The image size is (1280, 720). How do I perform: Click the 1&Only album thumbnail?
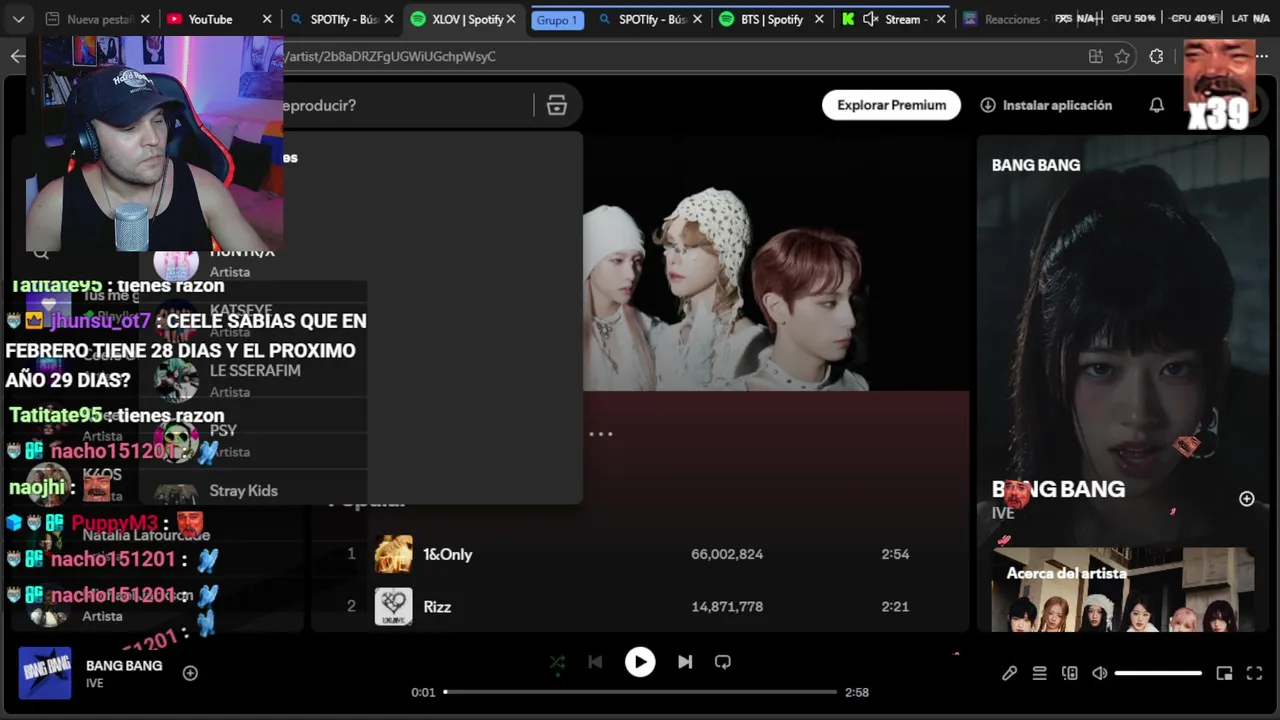[x=393, y=554]
